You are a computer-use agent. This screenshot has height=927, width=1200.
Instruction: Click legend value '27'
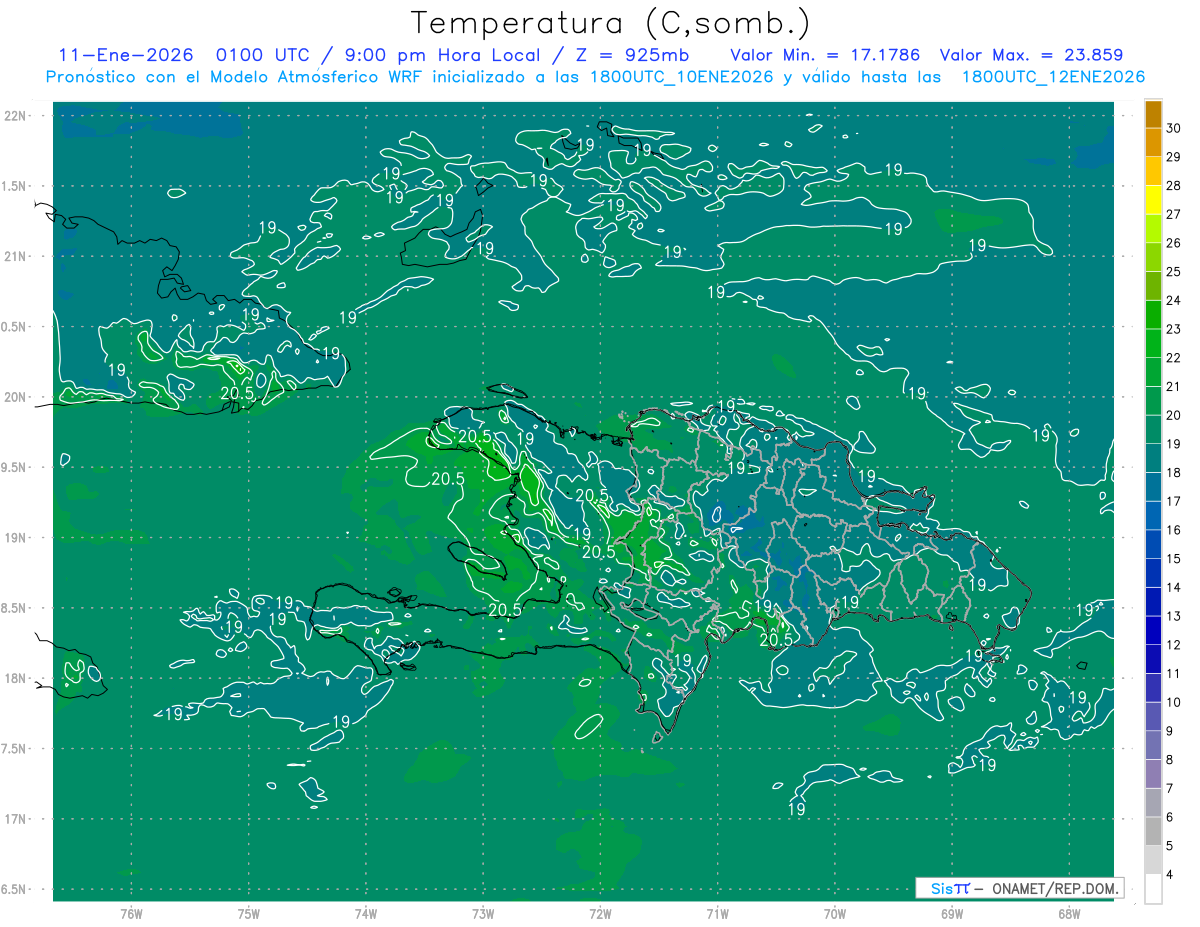[x=1174, y=214]
